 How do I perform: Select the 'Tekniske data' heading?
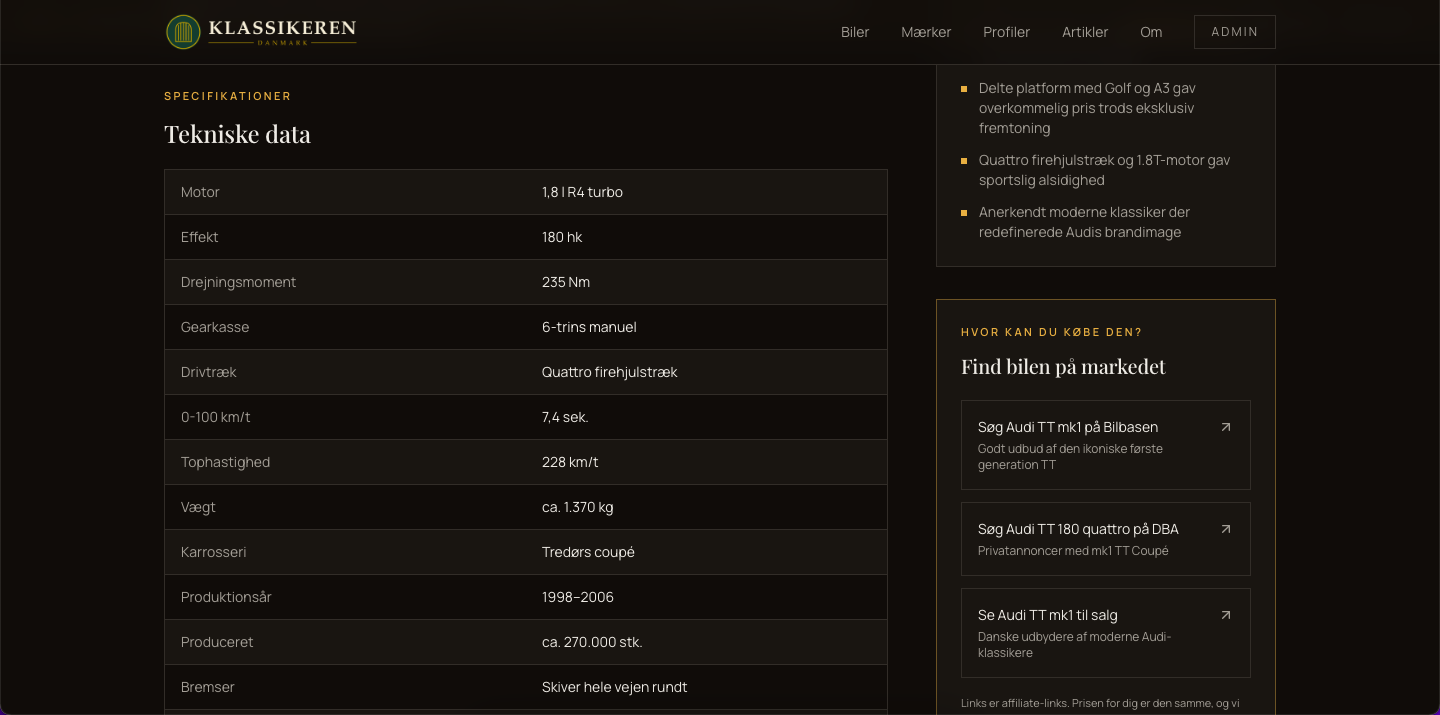[238, 134]
